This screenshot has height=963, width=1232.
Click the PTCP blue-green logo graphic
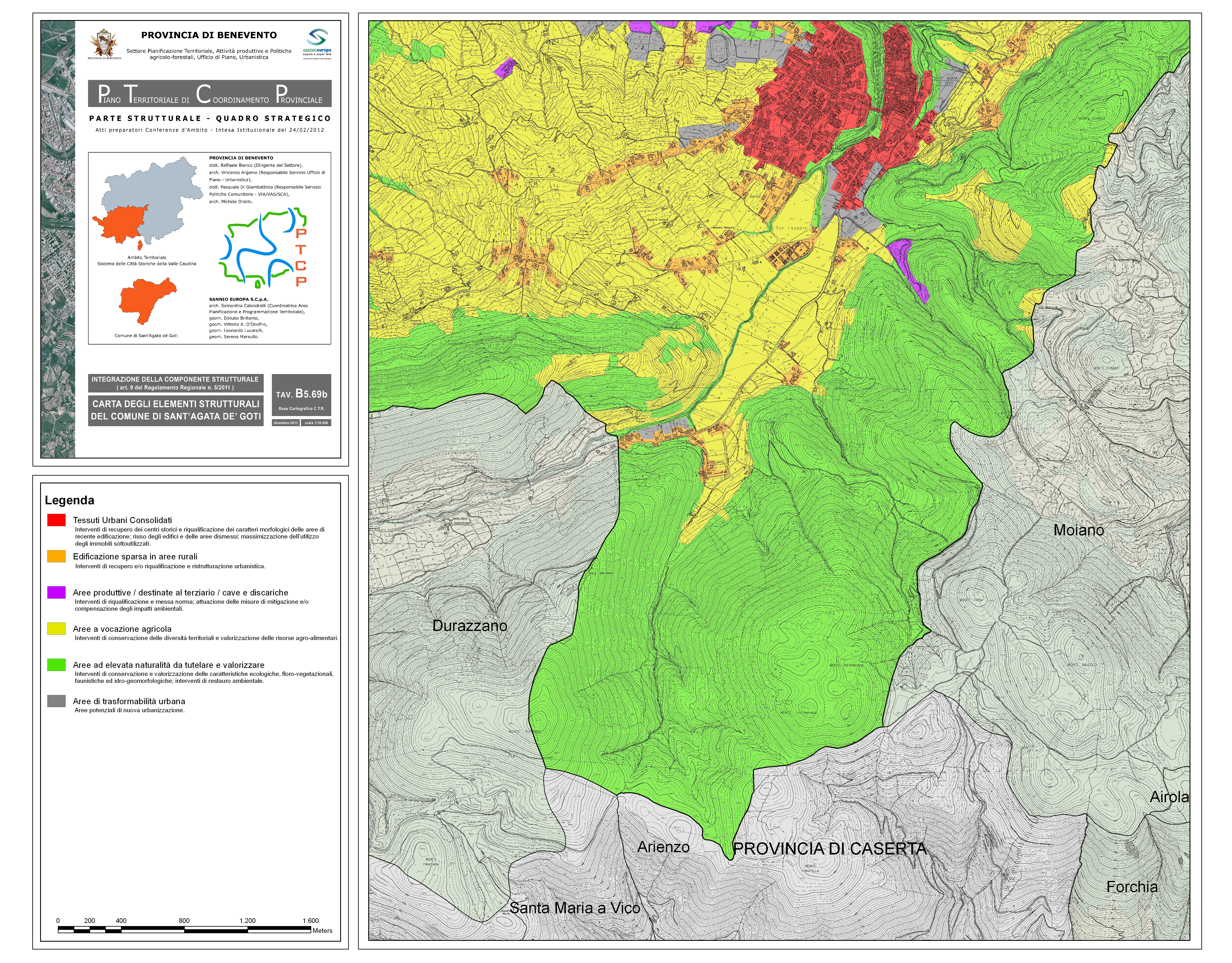coord(263,248)
